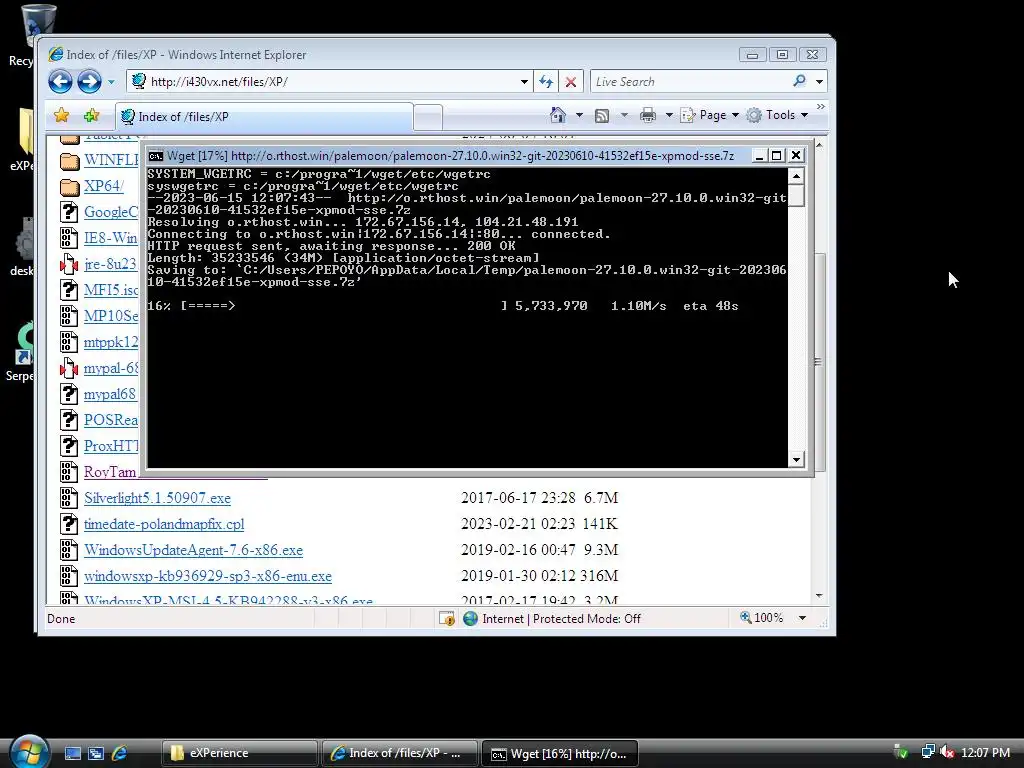Click the RSS feeds icon
The image size is (1024, 768).
pyautogui.click(x=601, y=116)
